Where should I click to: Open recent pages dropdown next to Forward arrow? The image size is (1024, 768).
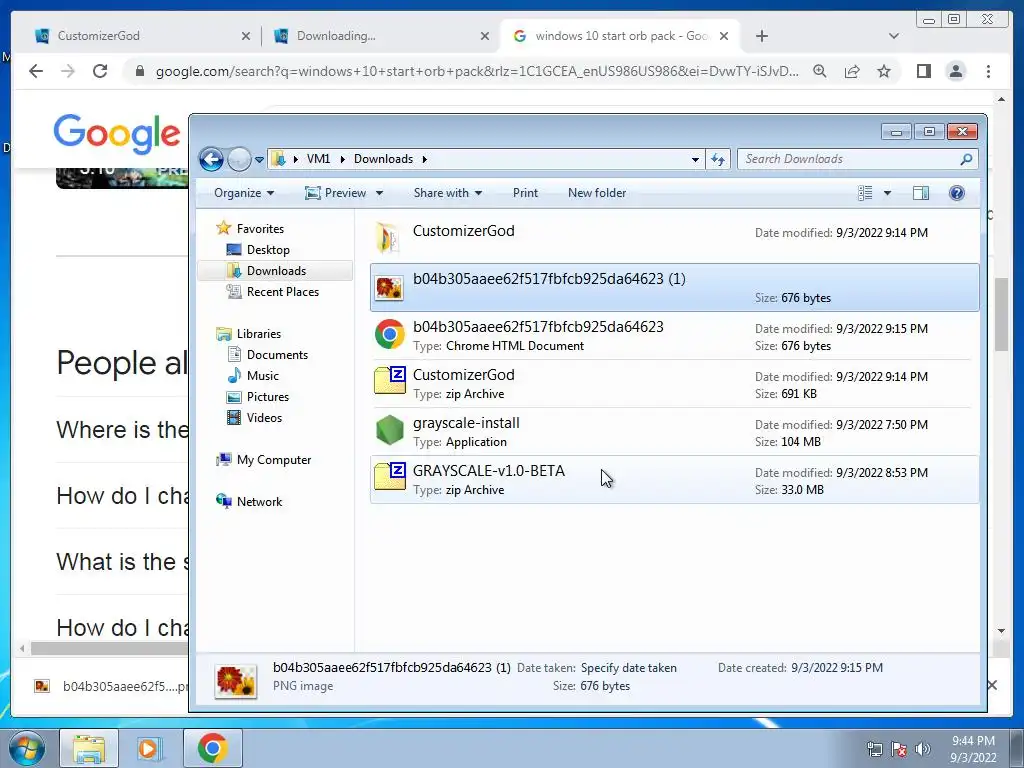259,159
